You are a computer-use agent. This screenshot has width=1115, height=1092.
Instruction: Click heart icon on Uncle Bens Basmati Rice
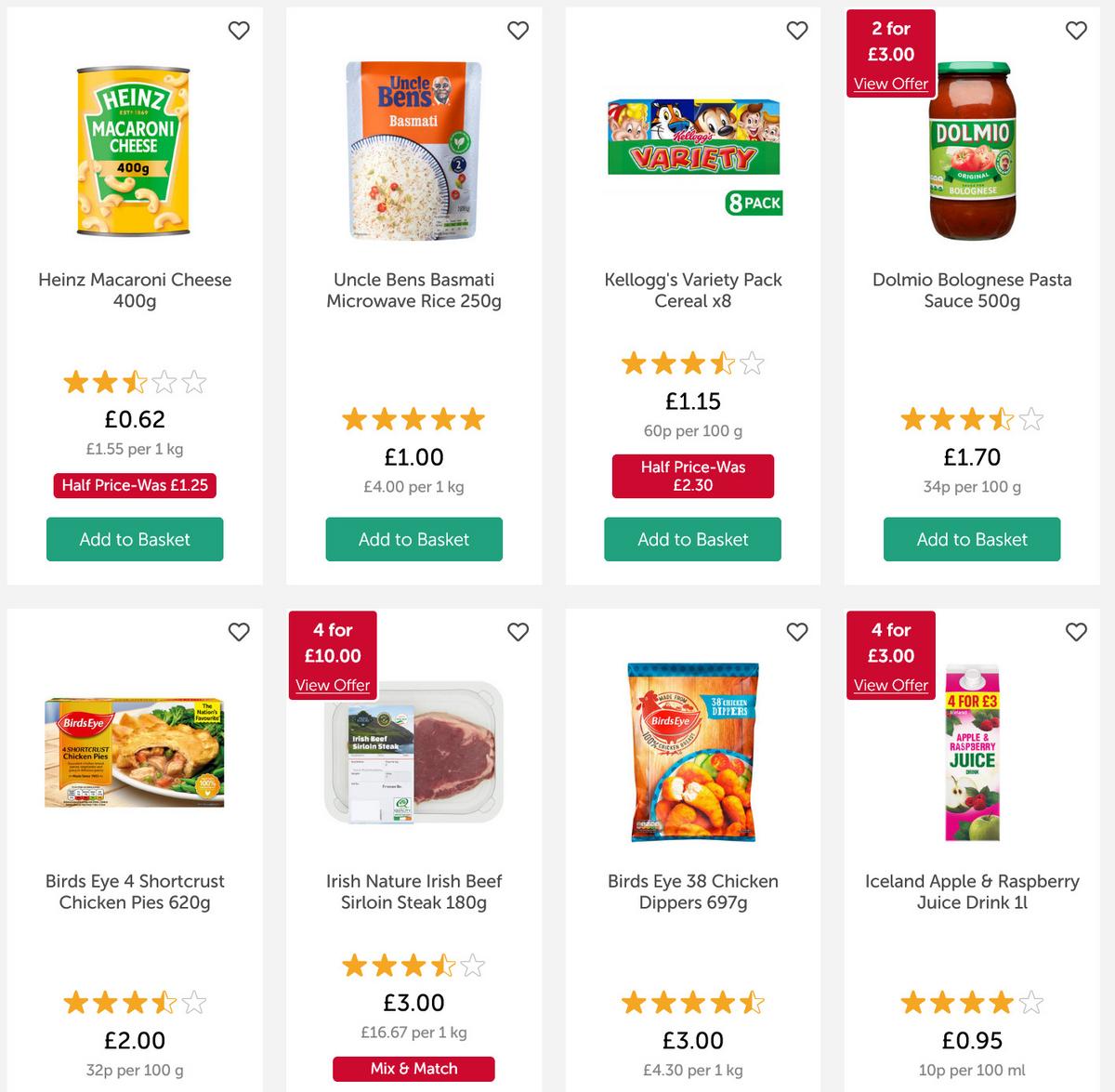pyautogui.click(x=518, y=31)
